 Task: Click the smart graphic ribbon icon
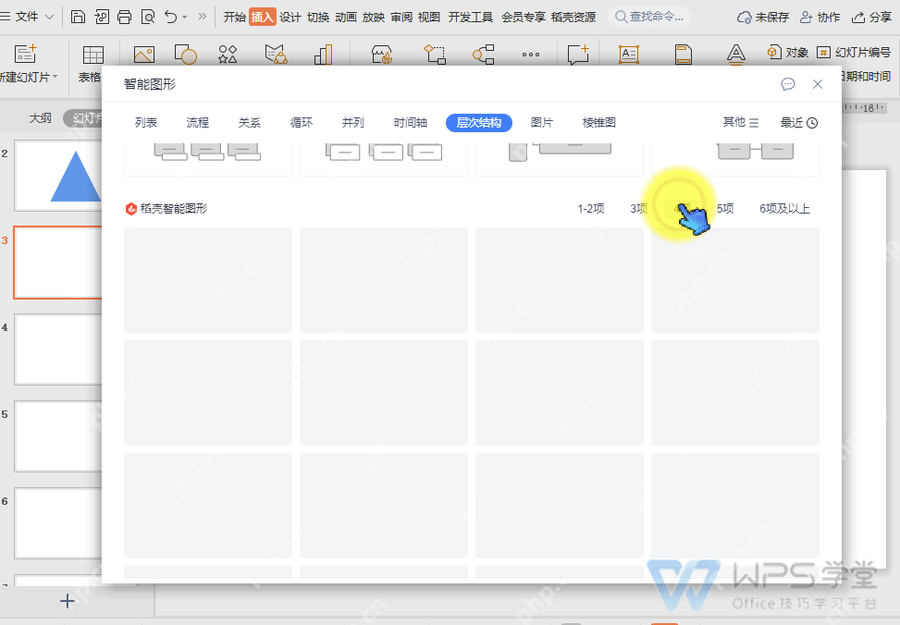[x=276, y=55]
